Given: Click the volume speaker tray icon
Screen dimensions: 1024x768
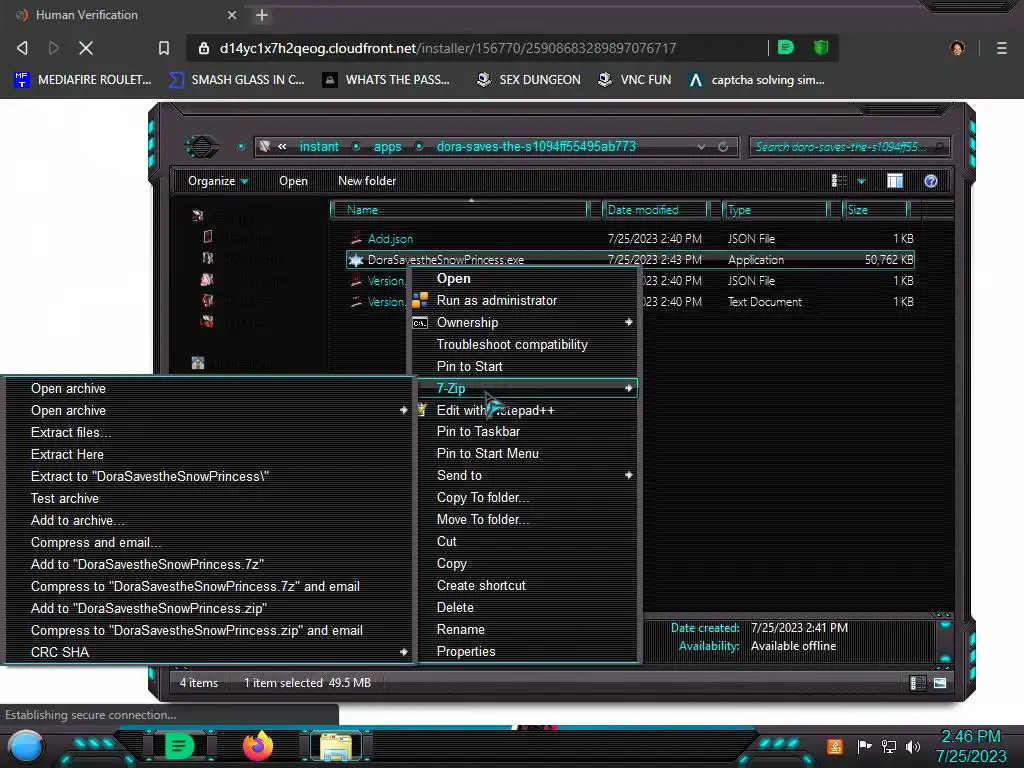Looking at the screenshot, I should (912, 746).
